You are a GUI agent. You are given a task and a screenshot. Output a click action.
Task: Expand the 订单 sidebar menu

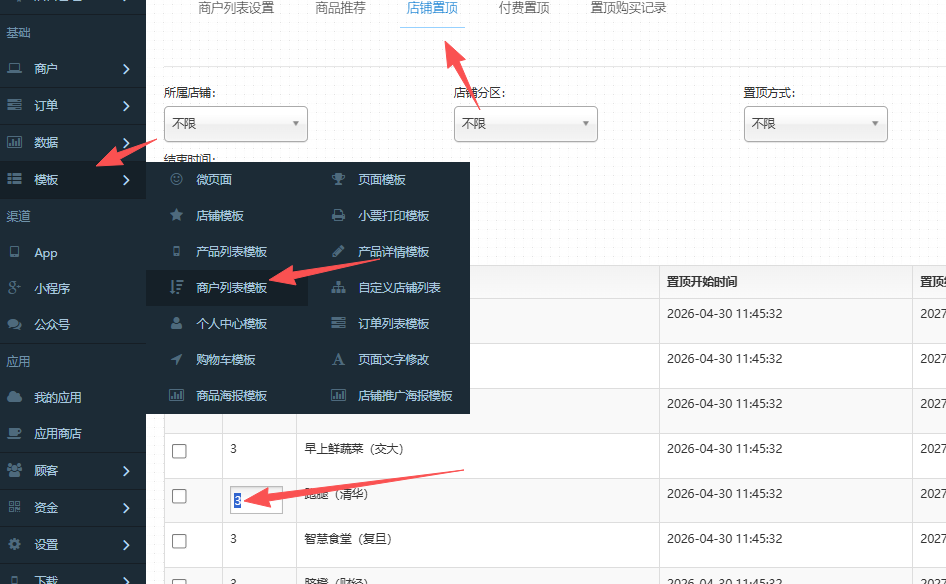[70, 106]
